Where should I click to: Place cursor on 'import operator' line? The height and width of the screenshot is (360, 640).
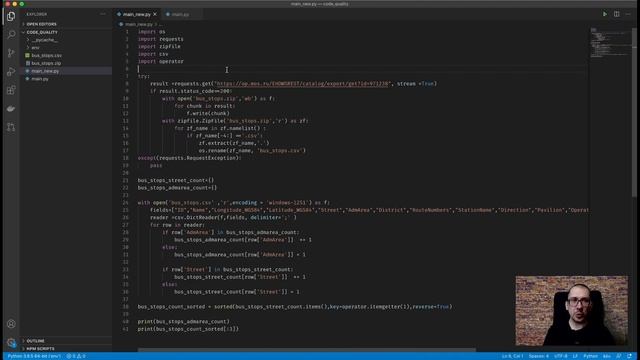pyautogui.click(x=160, y=61)
